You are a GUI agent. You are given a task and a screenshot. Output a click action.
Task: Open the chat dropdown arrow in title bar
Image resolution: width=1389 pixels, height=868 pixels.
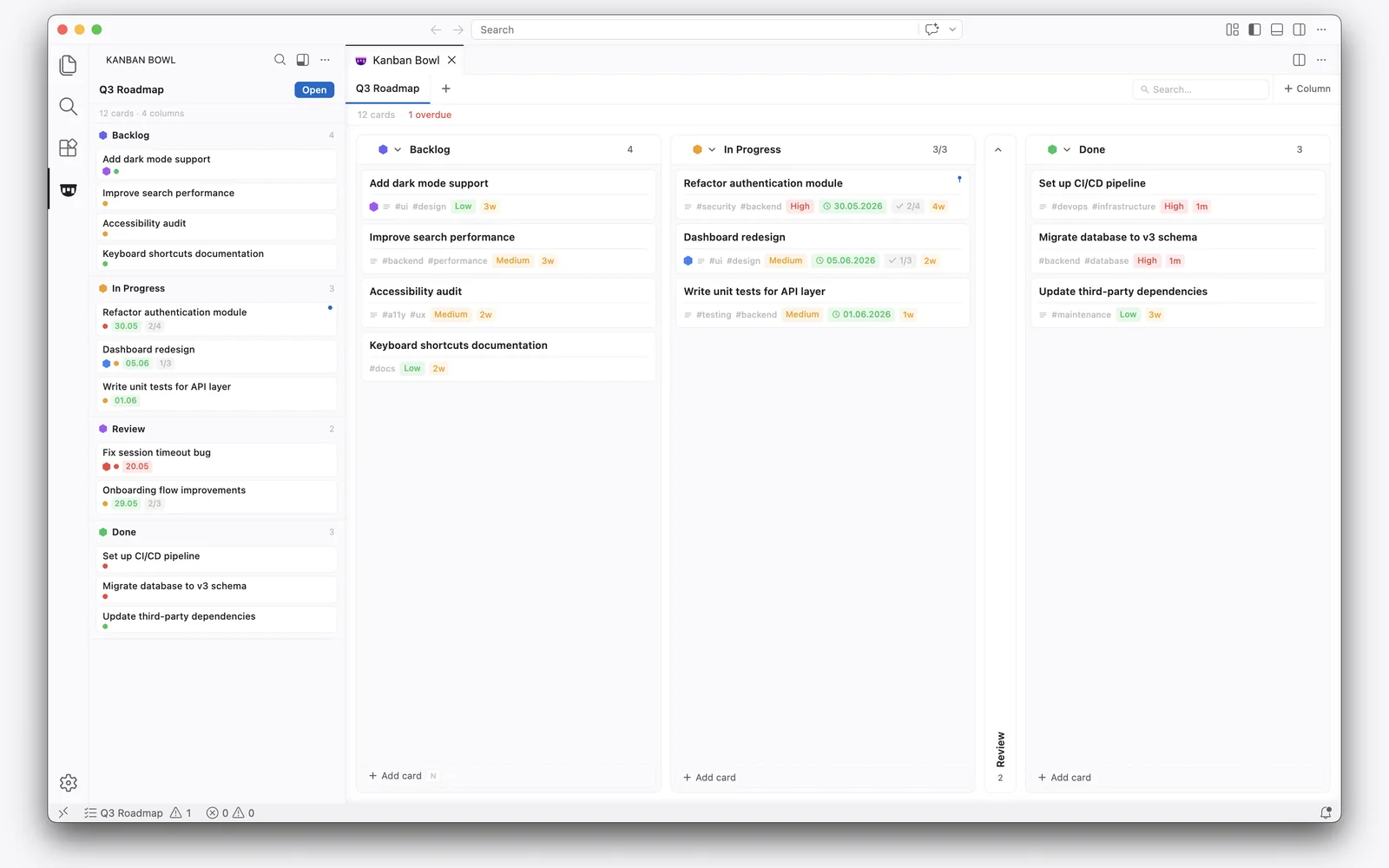952,30
